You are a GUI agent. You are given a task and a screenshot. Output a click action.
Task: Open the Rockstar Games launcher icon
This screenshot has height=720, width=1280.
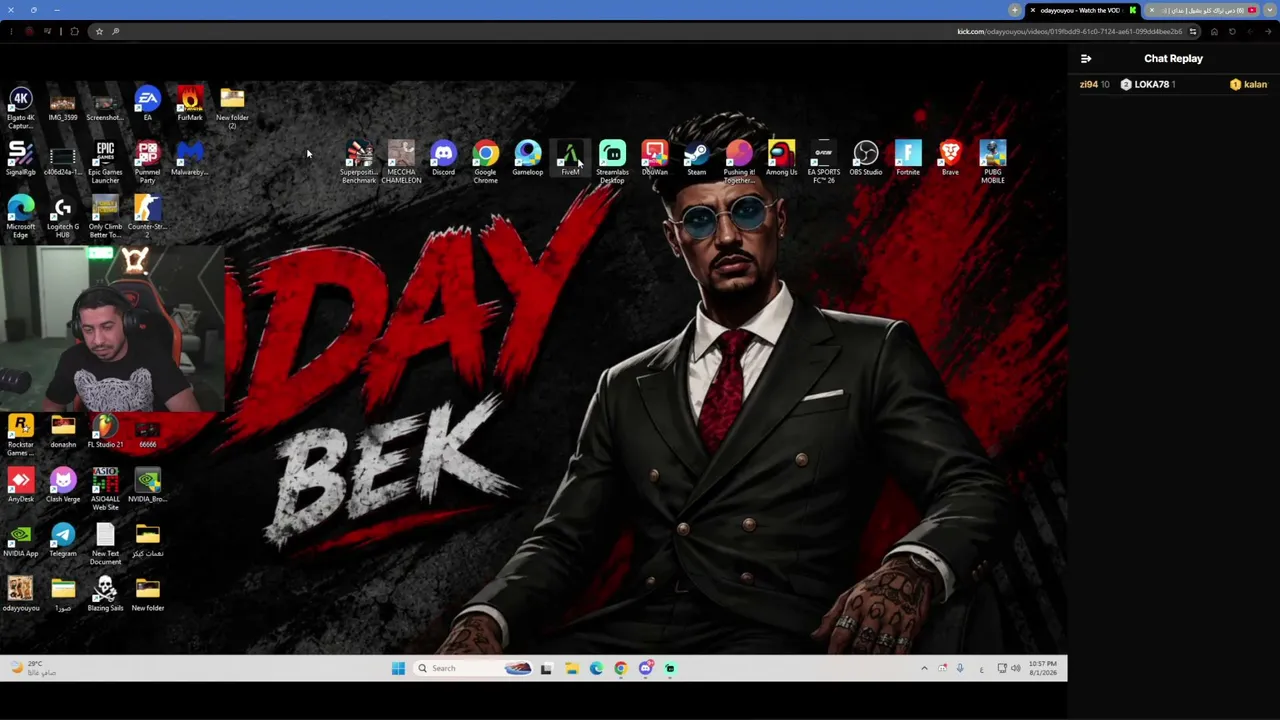[x=20, y=434]
